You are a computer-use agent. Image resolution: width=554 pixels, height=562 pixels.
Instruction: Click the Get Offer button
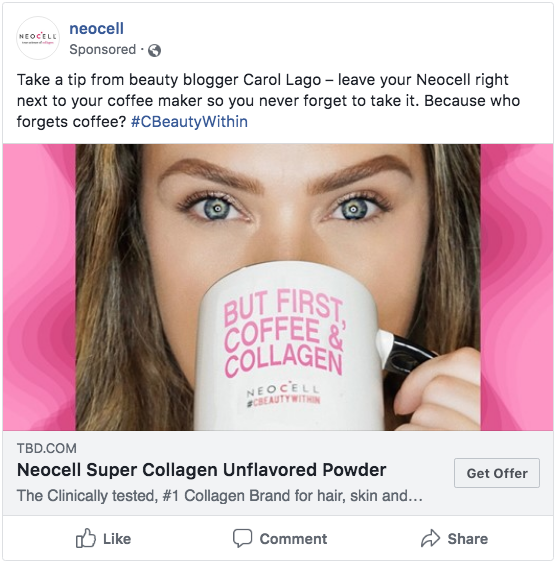[x=497, y=473]
